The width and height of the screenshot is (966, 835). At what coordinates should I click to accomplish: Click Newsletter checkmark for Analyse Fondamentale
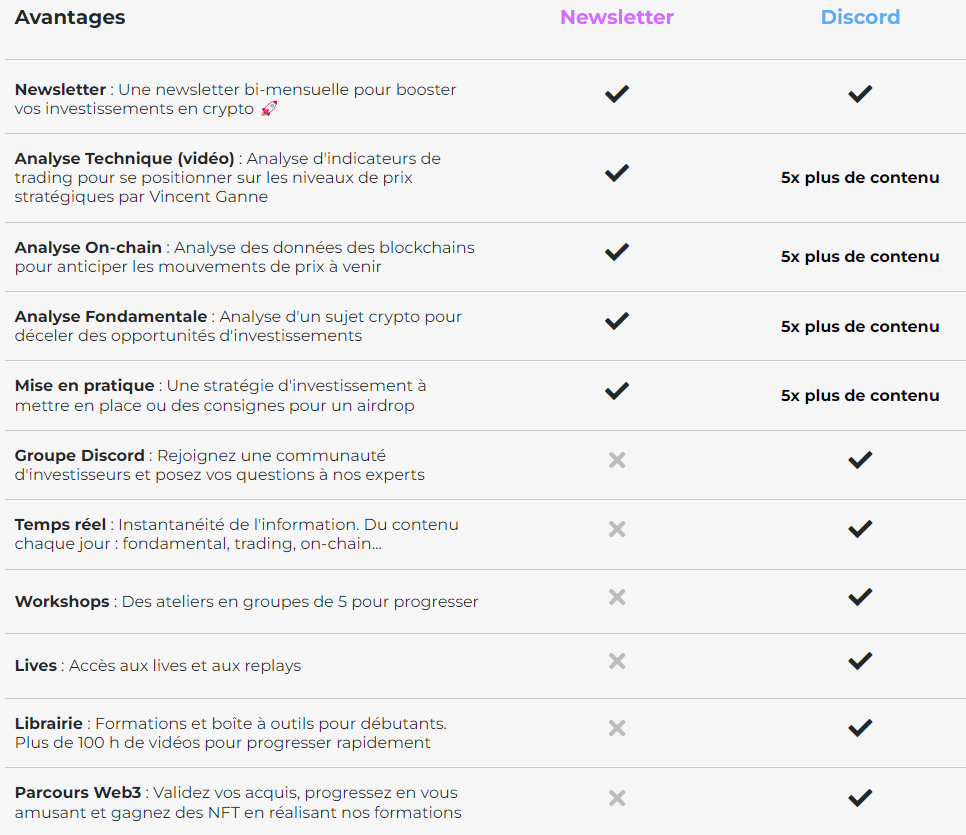(617, 321)
